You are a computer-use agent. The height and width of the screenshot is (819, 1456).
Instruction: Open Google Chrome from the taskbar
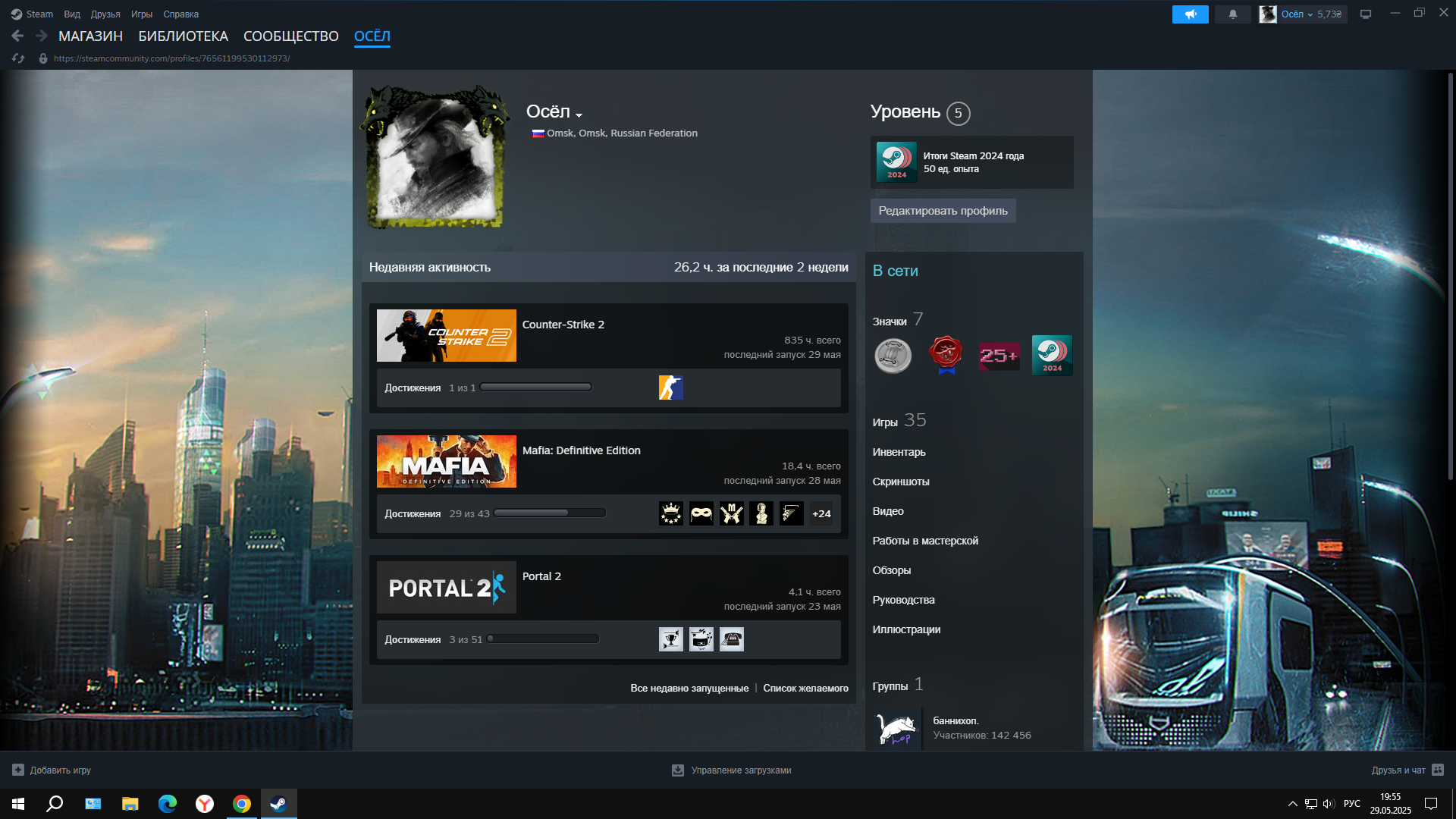pos(242,804)
